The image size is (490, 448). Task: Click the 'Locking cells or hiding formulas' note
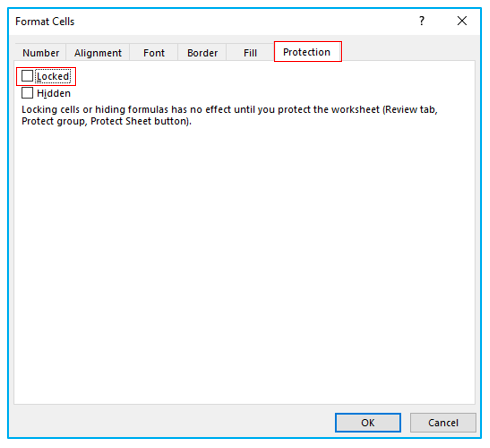229,115
